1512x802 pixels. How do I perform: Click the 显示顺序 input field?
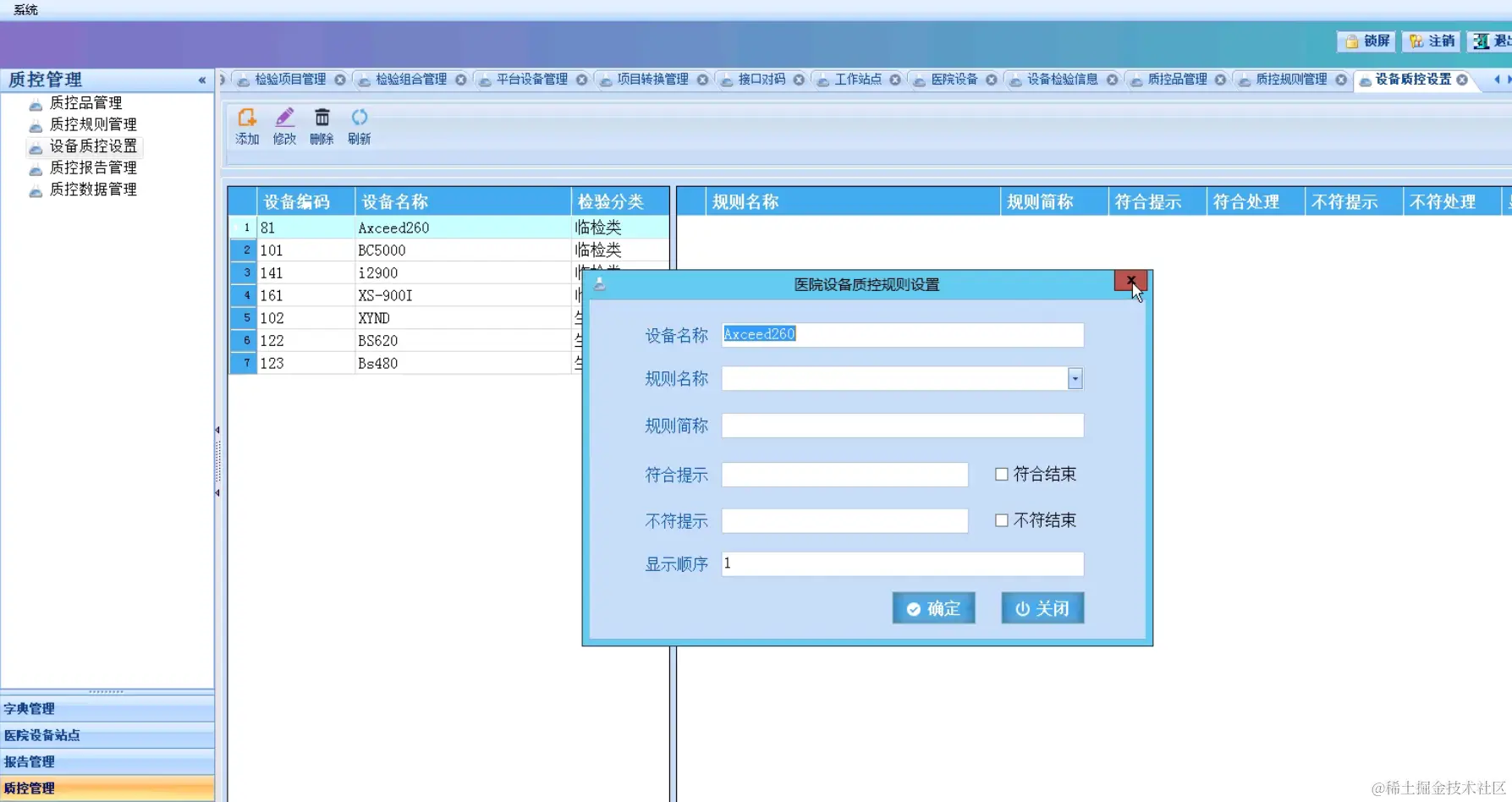[902, 564]
